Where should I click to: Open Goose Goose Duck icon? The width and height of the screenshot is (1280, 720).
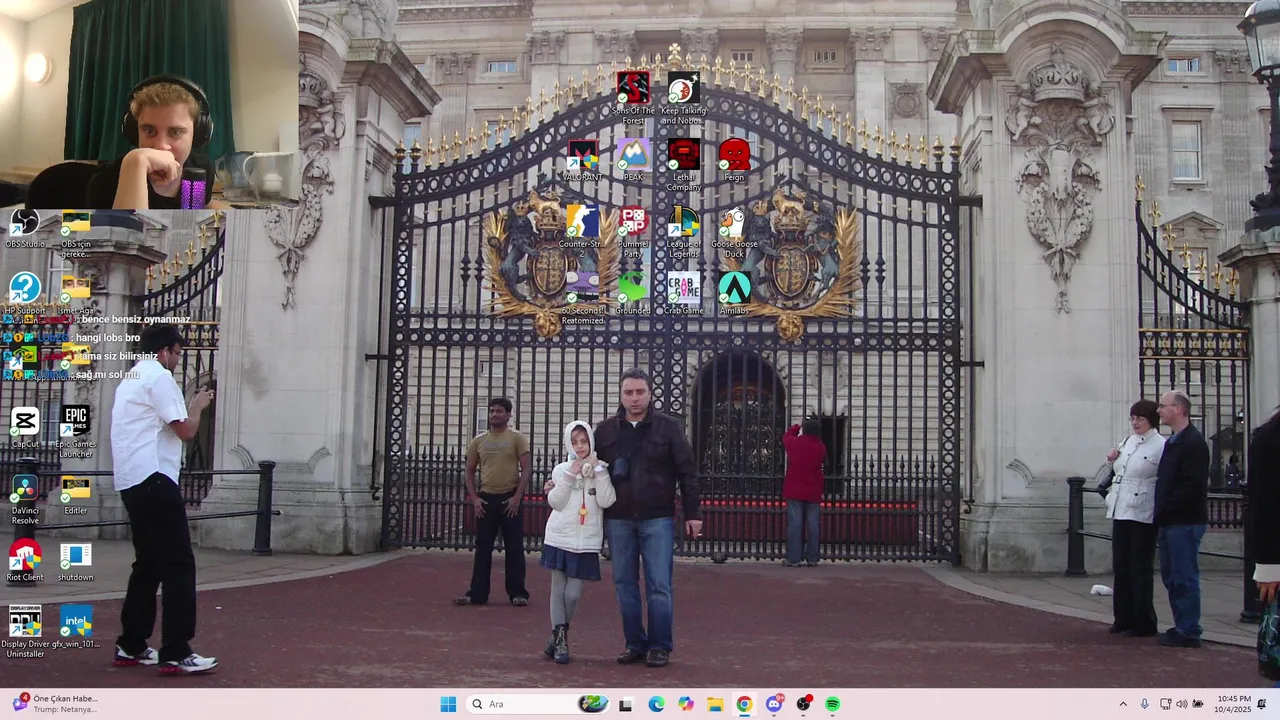pos(734,232)
